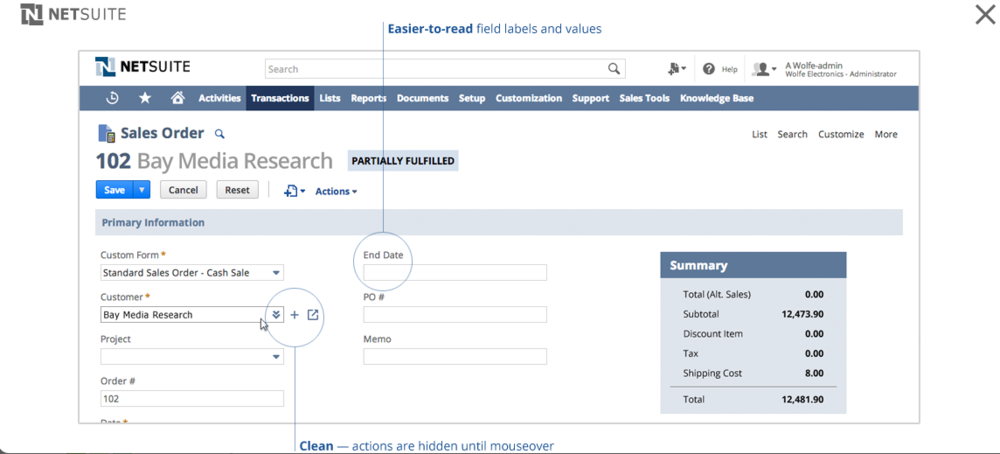
Task: Click the plus icon to add new customer
Action: (x=294, y=315)
